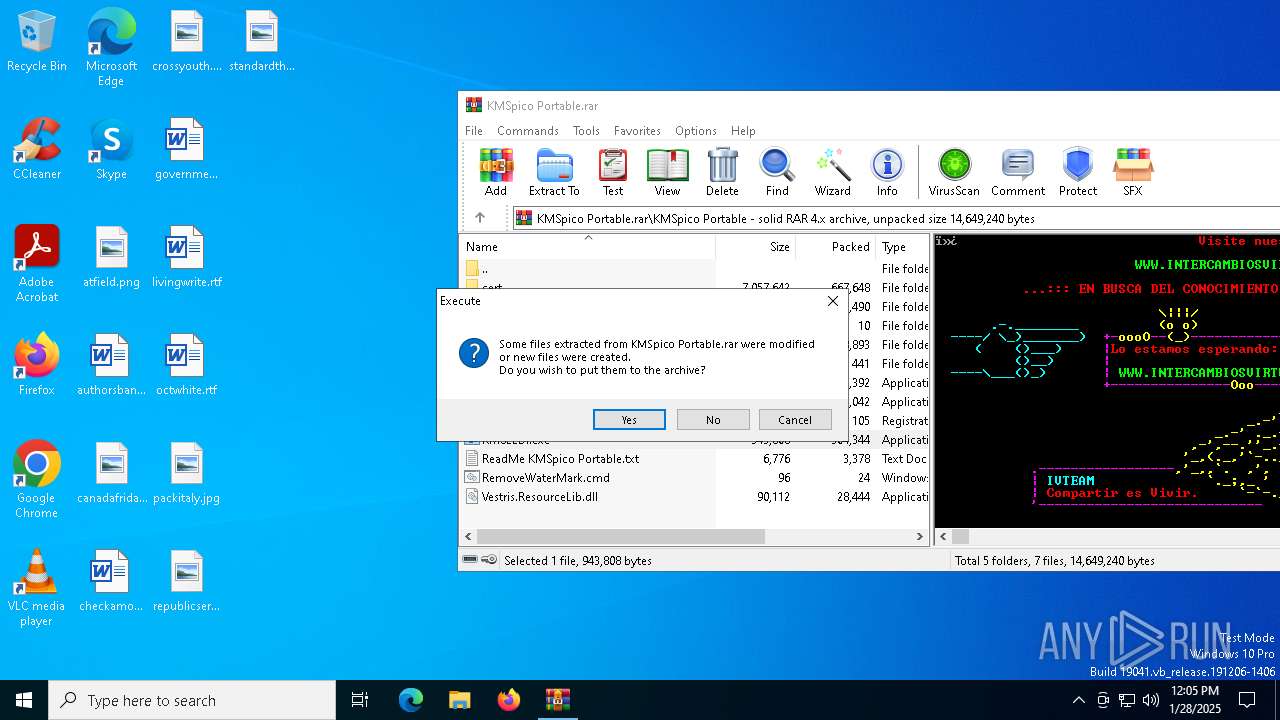Open the Favorites menu
The width and height of the screenshot is (1280, 720).
(637, 131)
